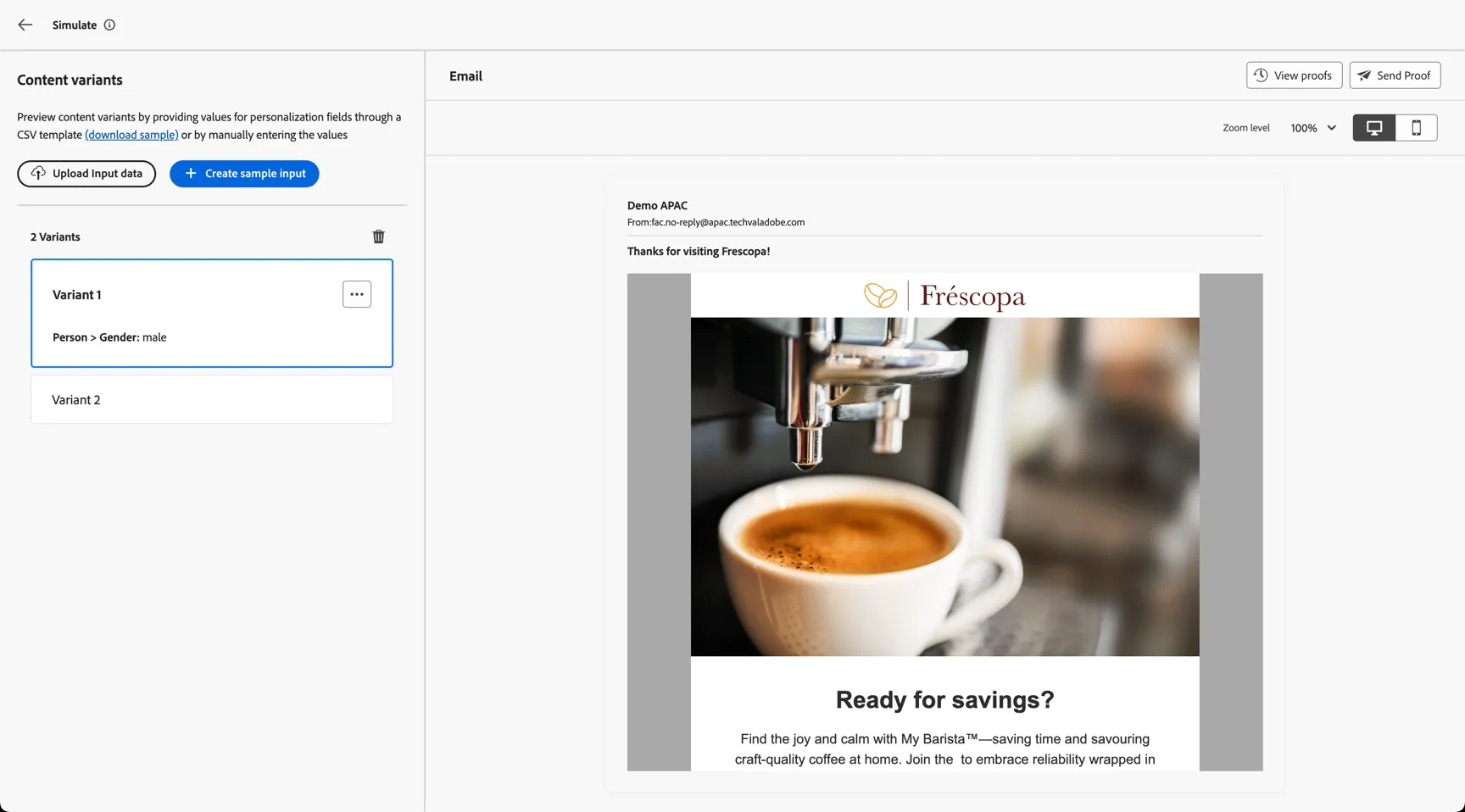Image resolution: width=1465 pixels, height=812 pixels.
Task: Click the 'Demo APAC' sender name
Action: (x=657, y=206)
